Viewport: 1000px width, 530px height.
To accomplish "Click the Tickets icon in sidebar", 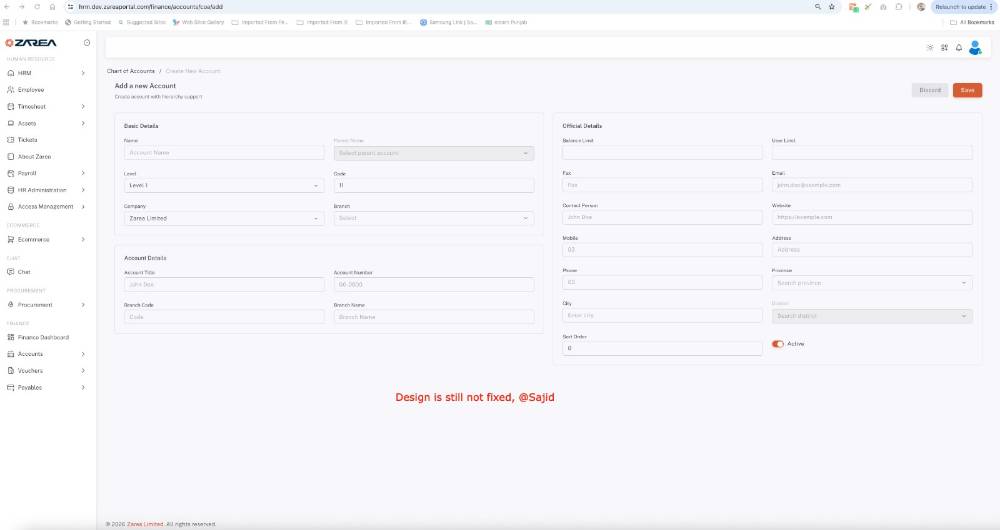I will pyautogui.click(x=10, y=140).
